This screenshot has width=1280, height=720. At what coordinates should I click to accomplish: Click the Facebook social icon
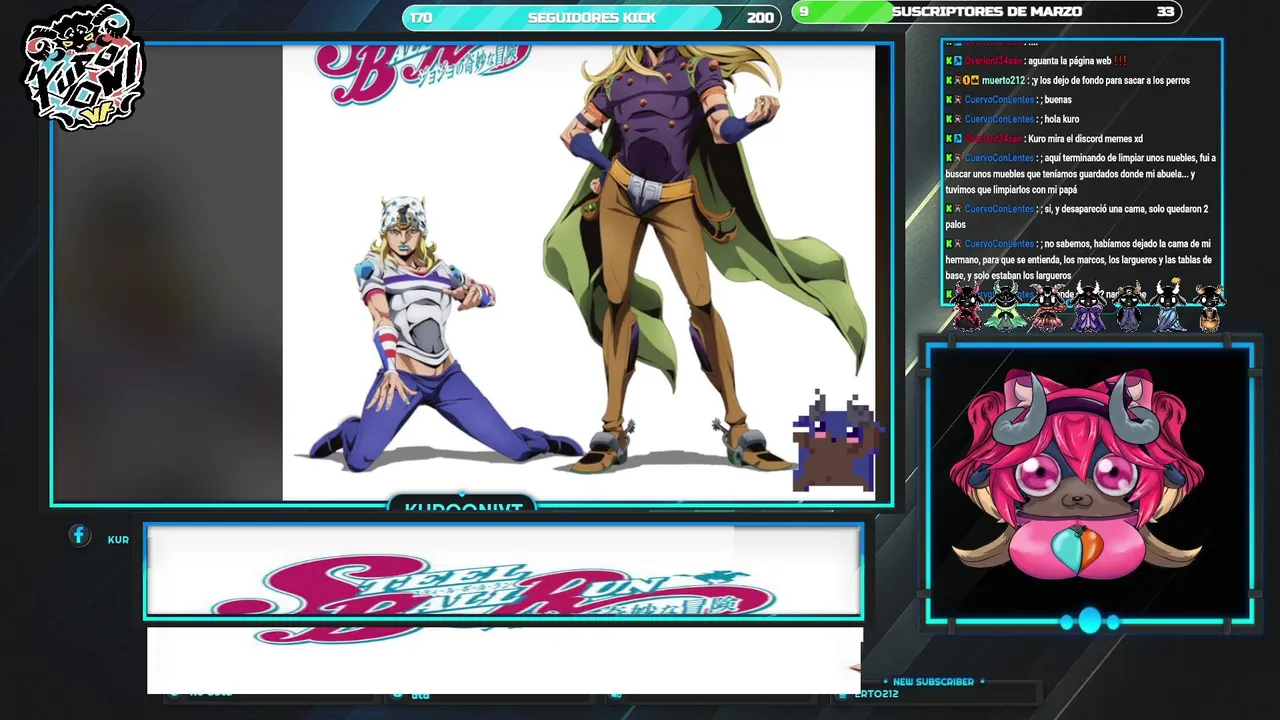tap(79, 536)
